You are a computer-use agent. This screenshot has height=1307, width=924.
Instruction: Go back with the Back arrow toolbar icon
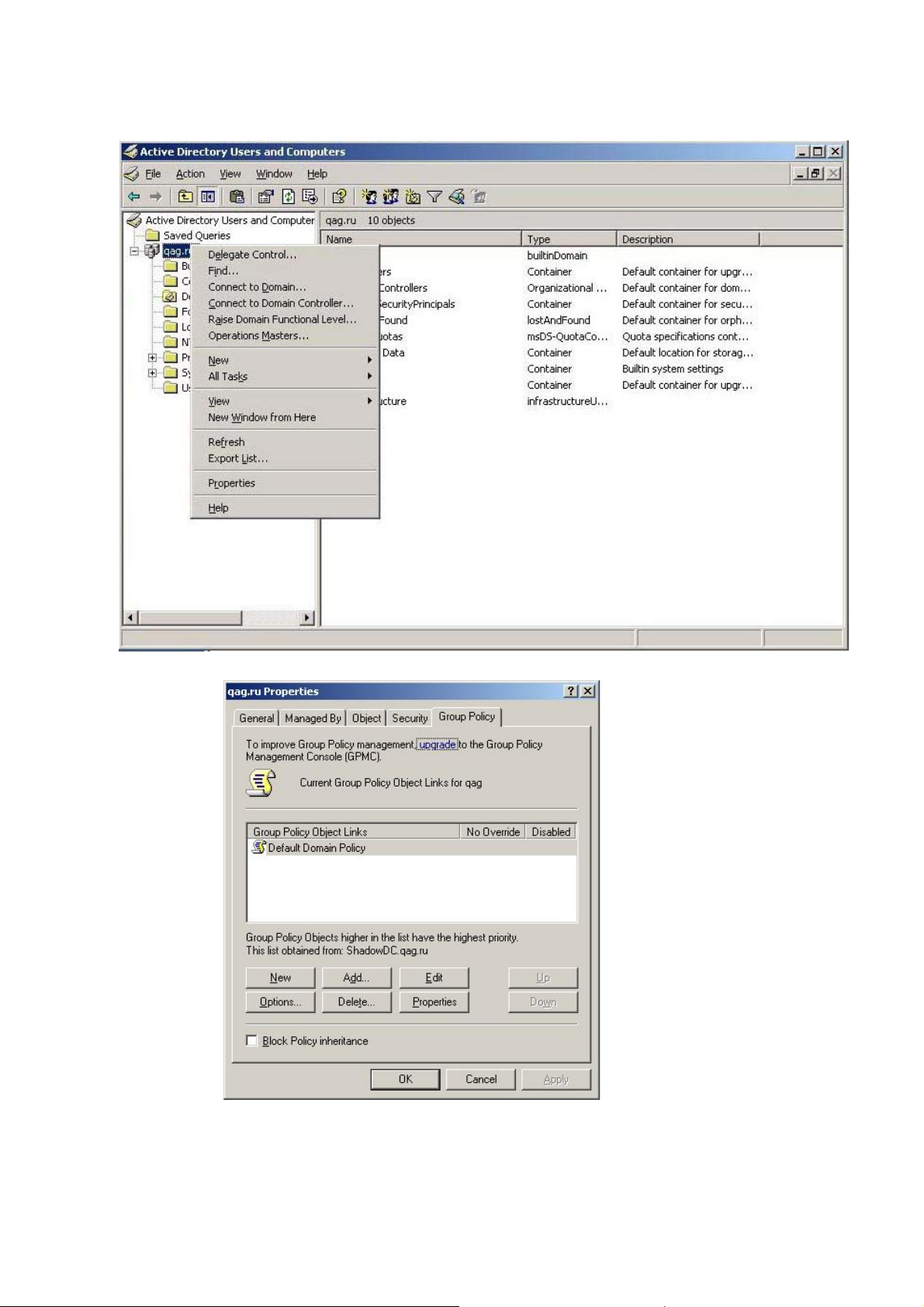point(134,197)
